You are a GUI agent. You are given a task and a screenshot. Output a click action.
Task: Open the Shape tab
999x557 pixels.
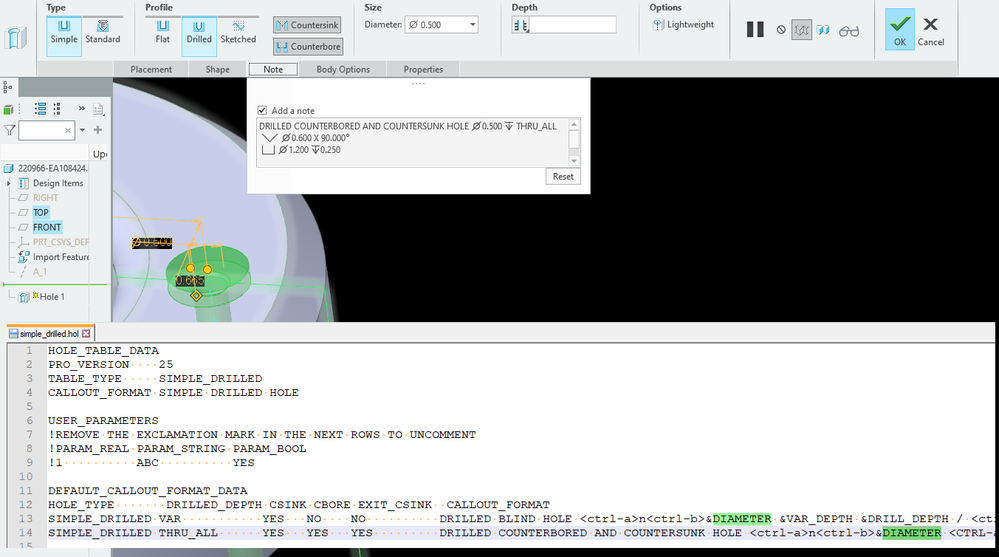pyautogui.click(x=217, y=69)
